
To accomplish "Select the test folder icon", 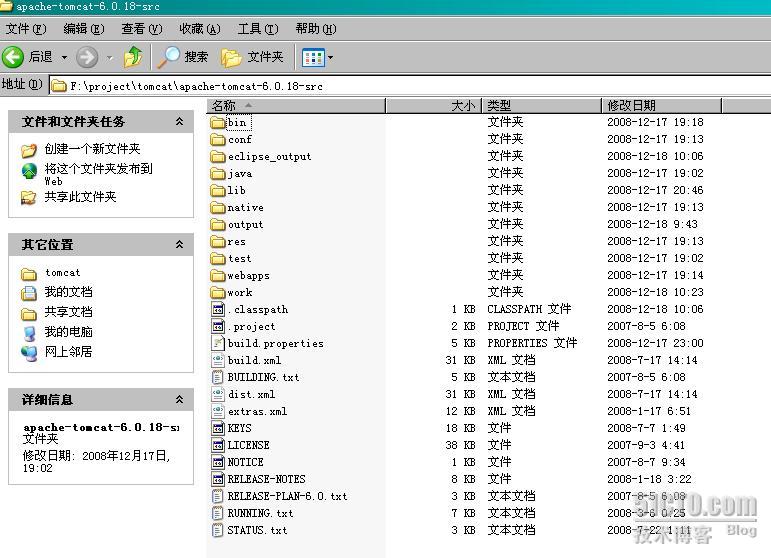I will pos(218,259).
